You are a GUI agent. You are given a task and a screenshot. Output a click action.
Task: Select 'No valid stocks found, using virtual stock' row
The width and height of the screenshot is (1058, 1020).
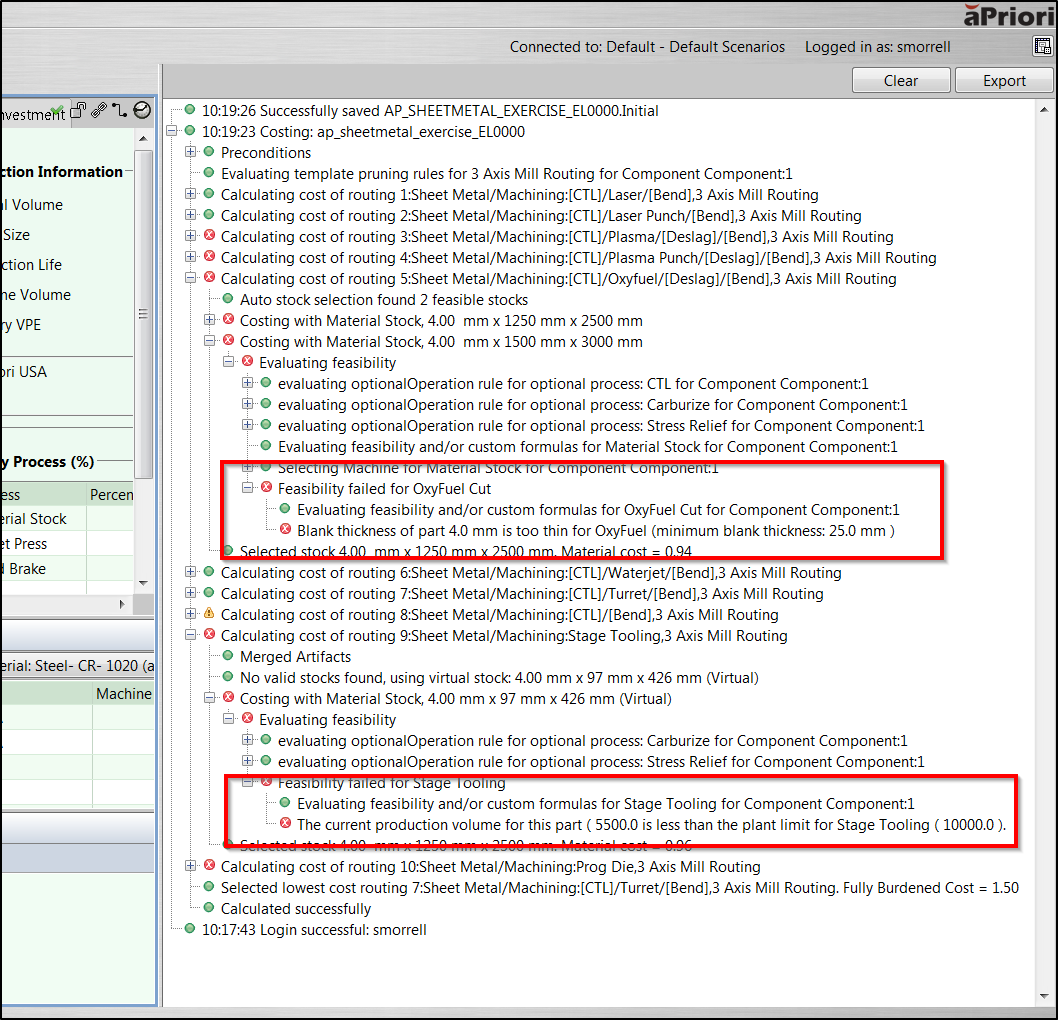[499, 677]
